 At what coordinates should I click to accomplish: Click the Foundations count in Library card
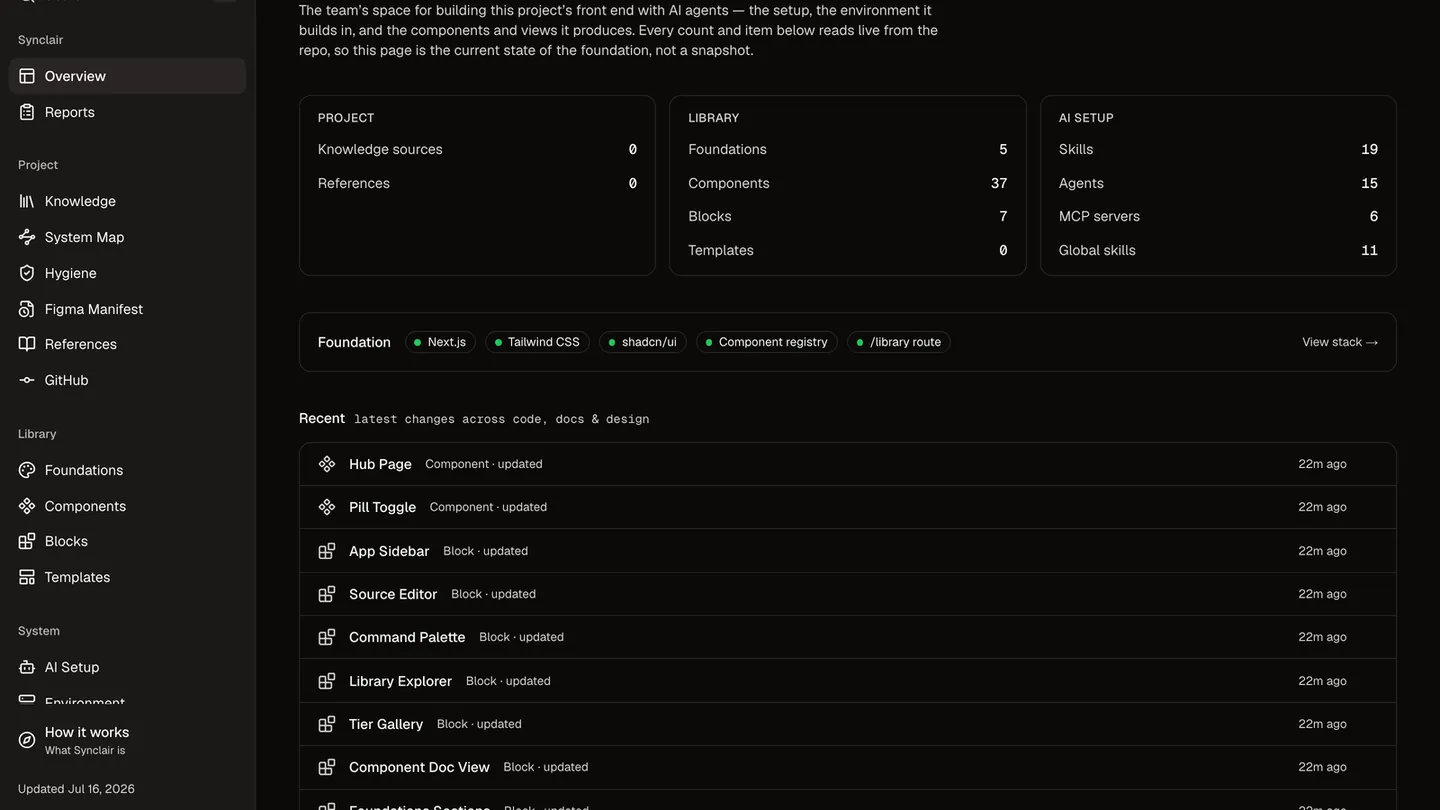tap(1003, 149)
